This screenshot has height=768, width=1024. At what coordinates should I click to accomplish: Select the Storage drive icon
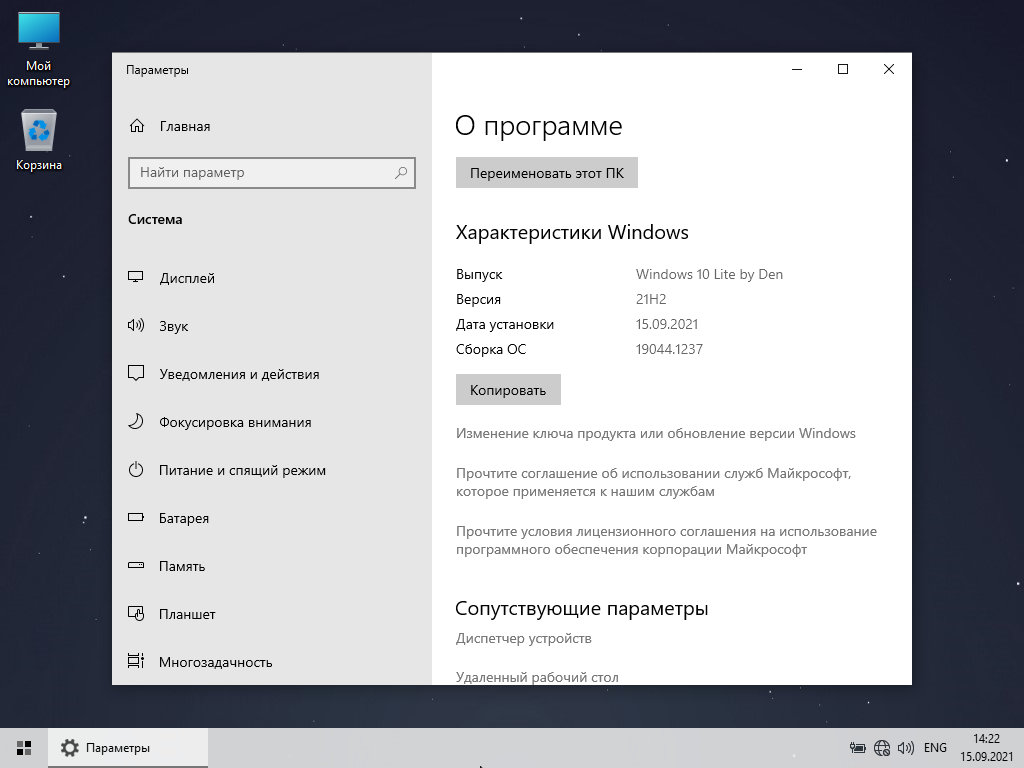point(135,566)
